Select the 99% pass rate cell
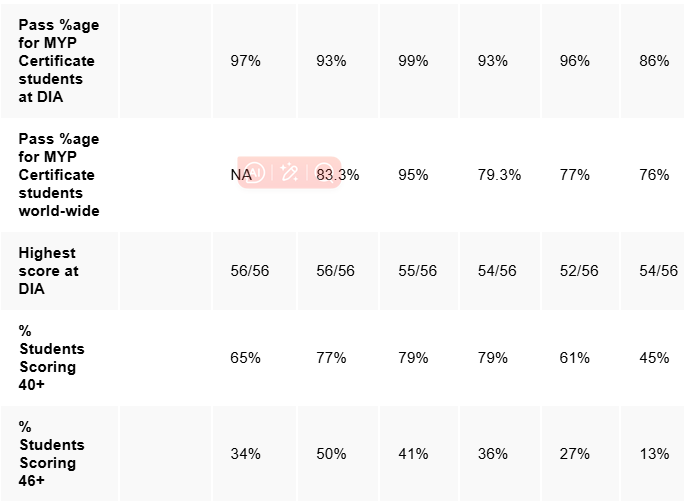The width and height of the screenshot is (694, 501). [x=413, y=61]
